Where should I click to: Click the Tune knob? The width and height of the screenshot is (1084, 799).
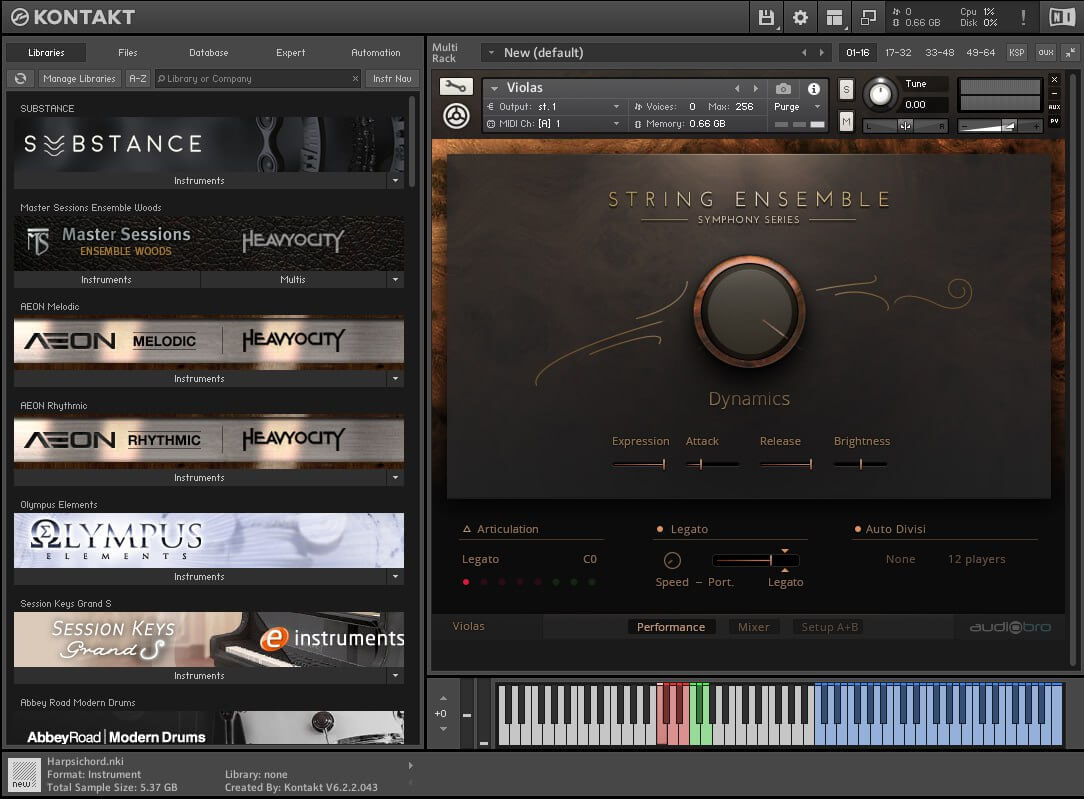(880, 94)
